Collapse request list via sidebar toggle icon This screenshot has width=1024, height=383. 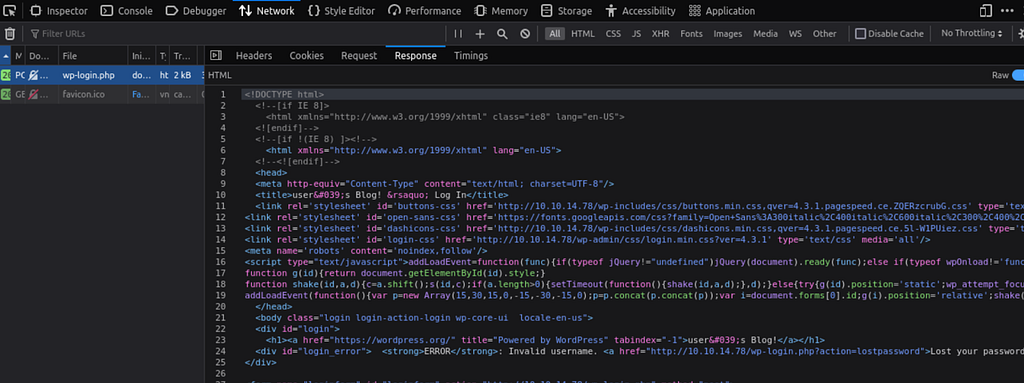coord(216,56)
